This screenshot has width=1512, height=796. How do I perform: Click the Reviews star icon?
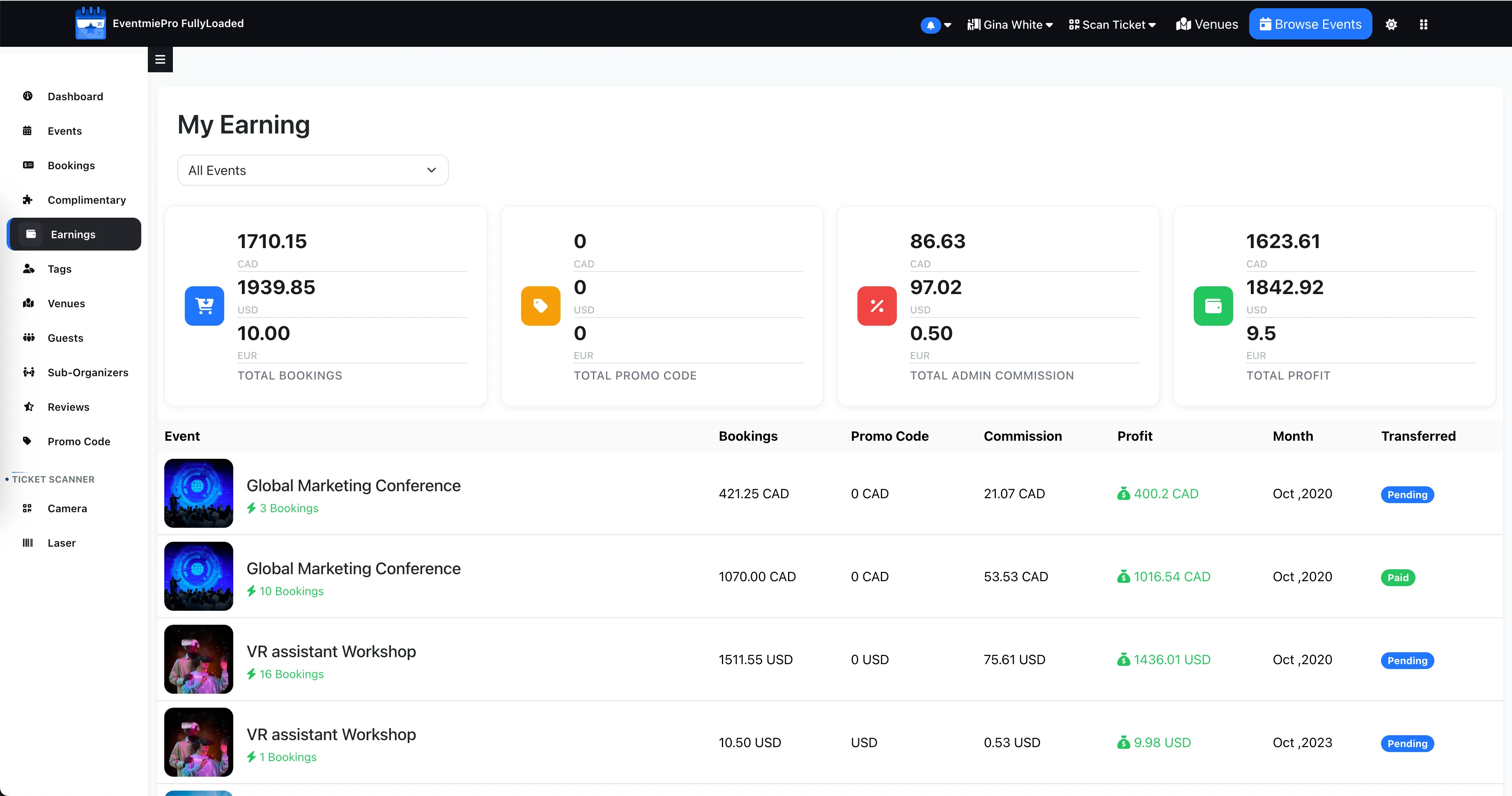(28, 406)
